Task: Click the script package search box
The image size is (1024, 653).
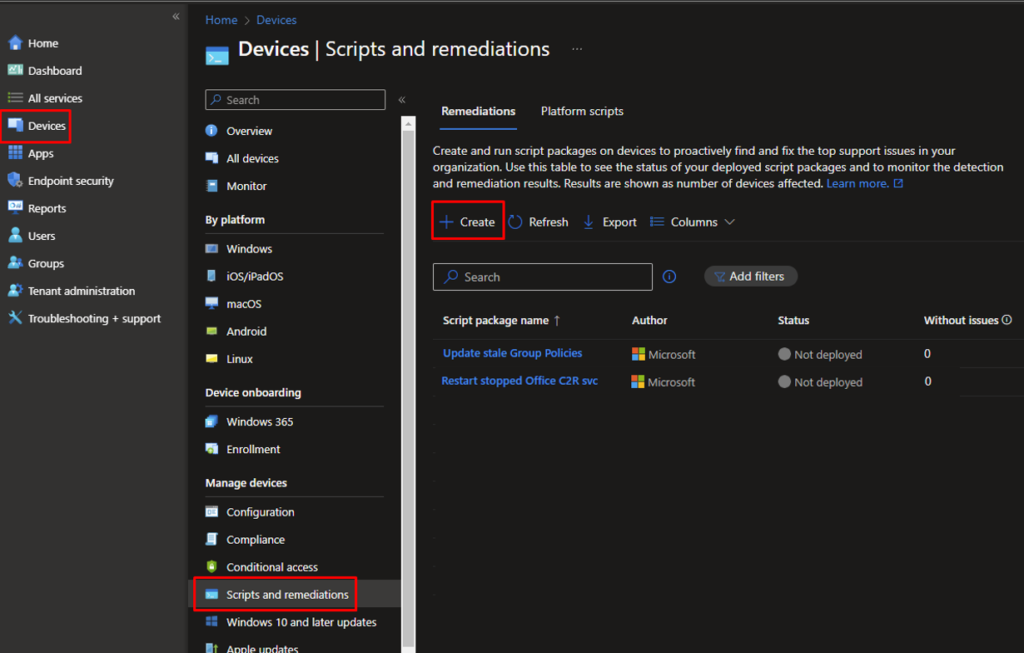Action: (x=542, y=277)
